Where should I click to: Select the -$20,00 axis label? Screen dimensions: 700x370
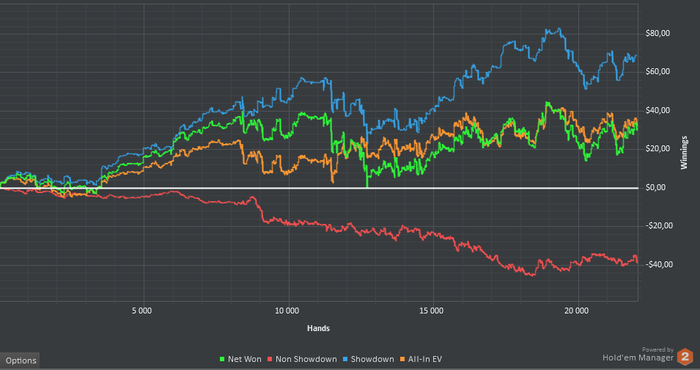click(659, 226)
